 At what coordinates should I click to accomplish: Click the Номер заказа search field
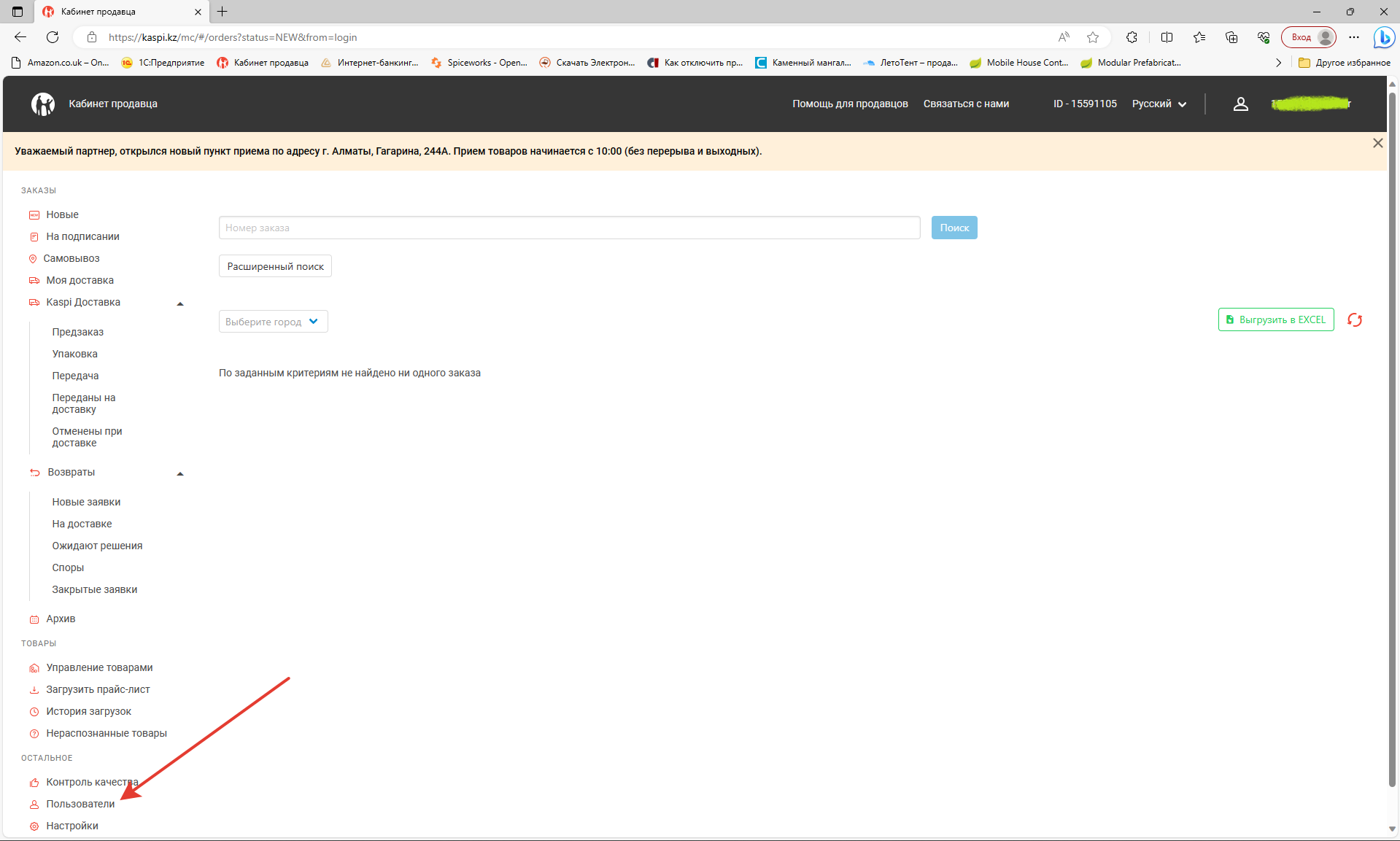click(x=569, y=228)
